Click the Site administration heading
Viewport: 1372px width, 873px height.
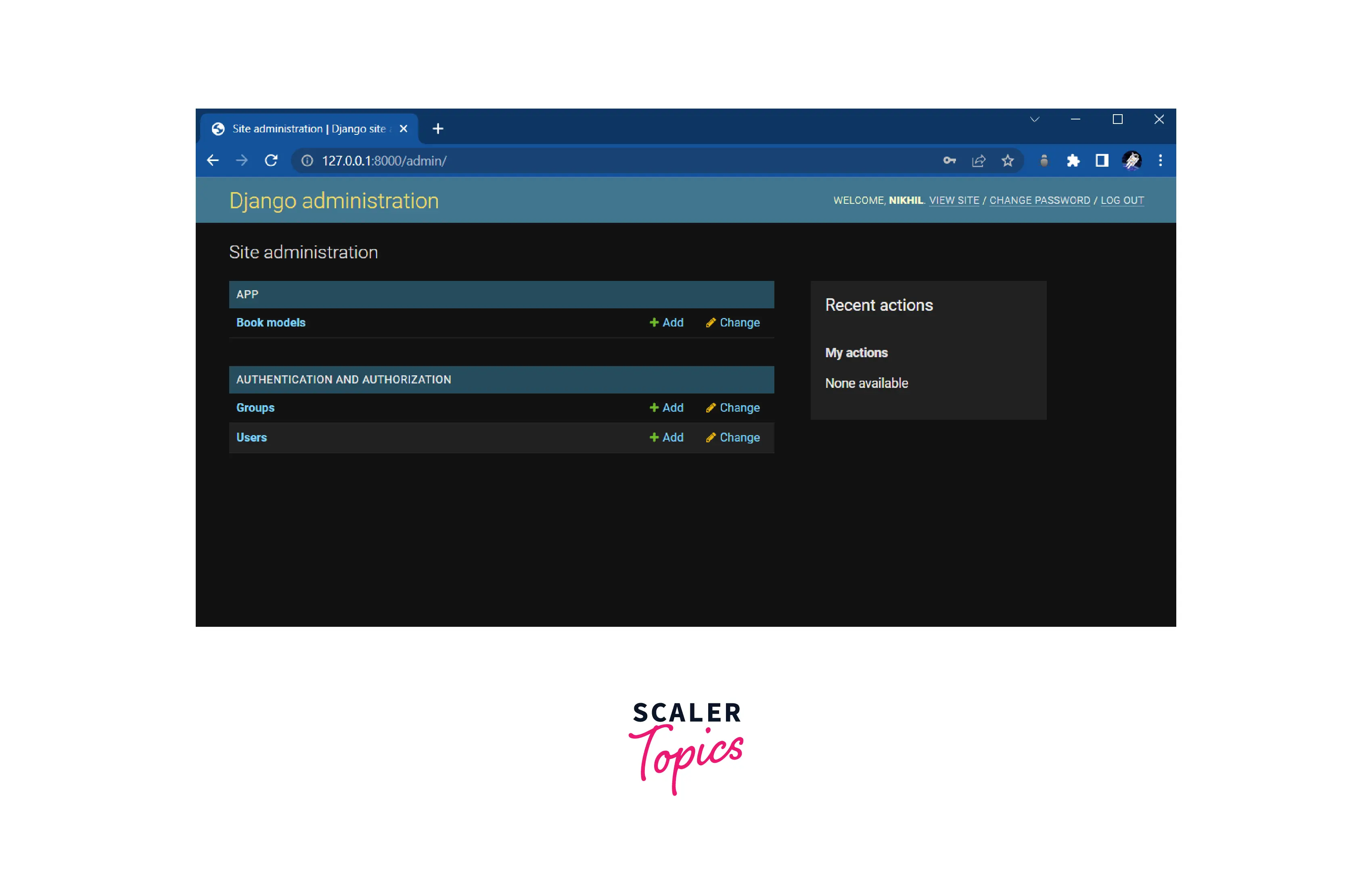[x=303, y=252]
